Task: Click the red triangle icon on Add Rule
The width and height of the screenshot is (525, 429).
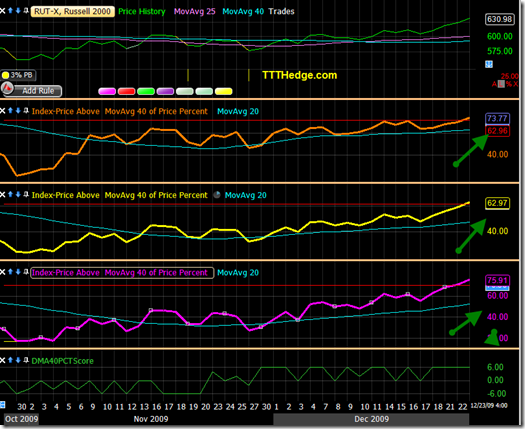Action: [7, 88]
